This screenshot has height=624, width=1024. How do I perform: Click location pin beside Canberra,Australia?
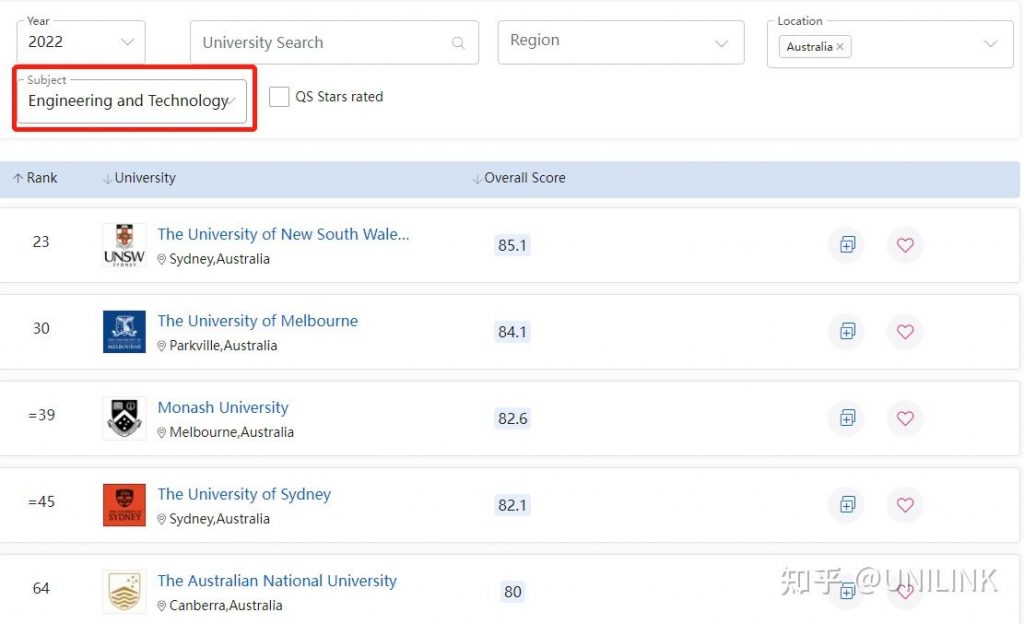pyautogui.click(x=161, y=606)
